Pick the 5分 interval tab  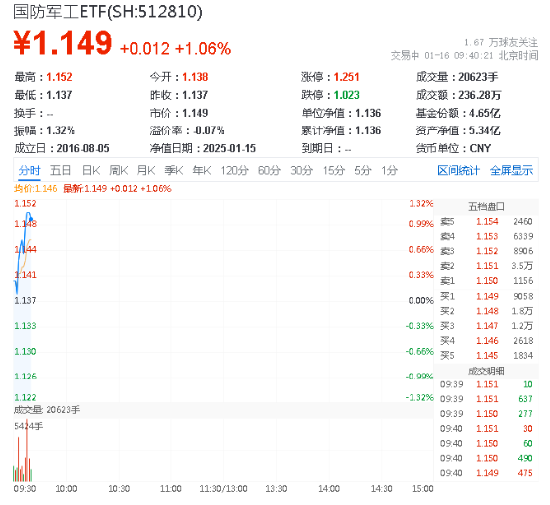pos(362,170)
